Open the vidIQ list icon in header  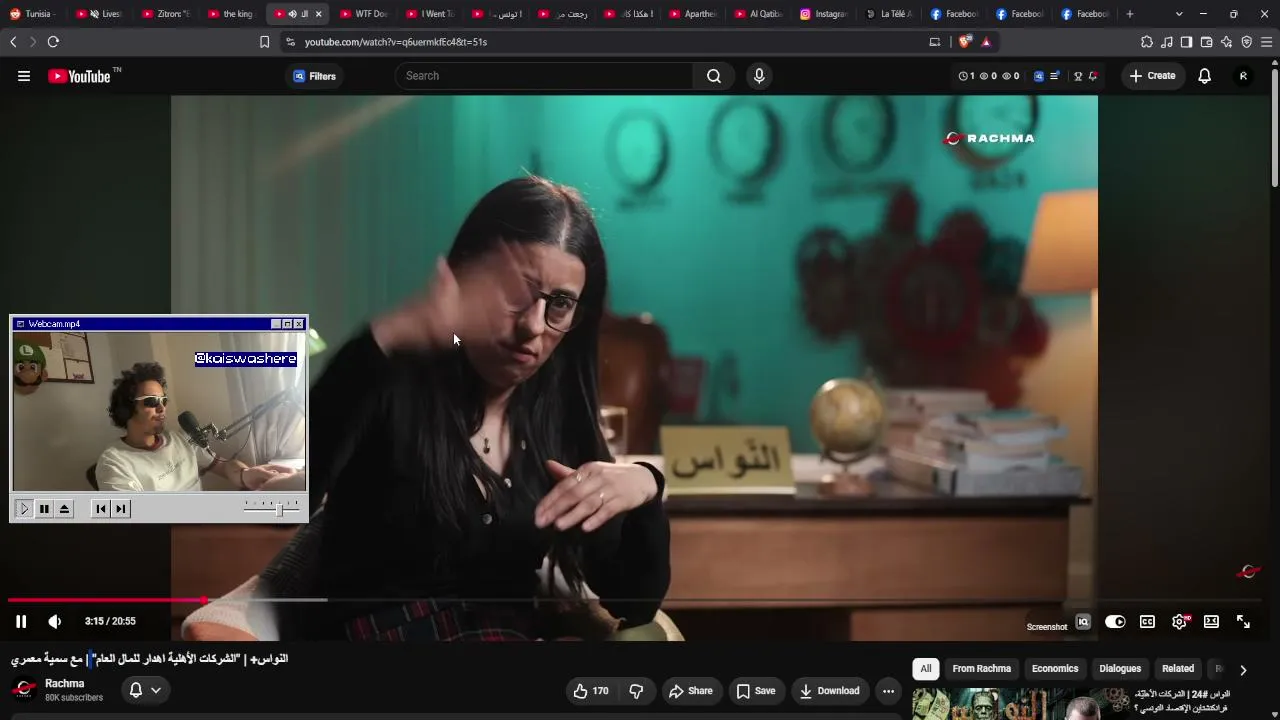(1054, 76)
